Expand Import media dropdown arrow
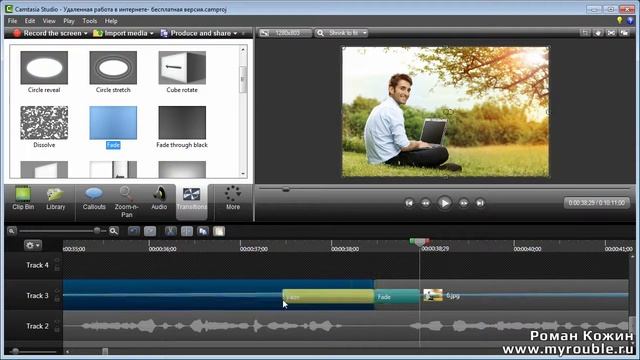Screen dimensions: 640x360 pyautogui.click(x=152, y=33)
